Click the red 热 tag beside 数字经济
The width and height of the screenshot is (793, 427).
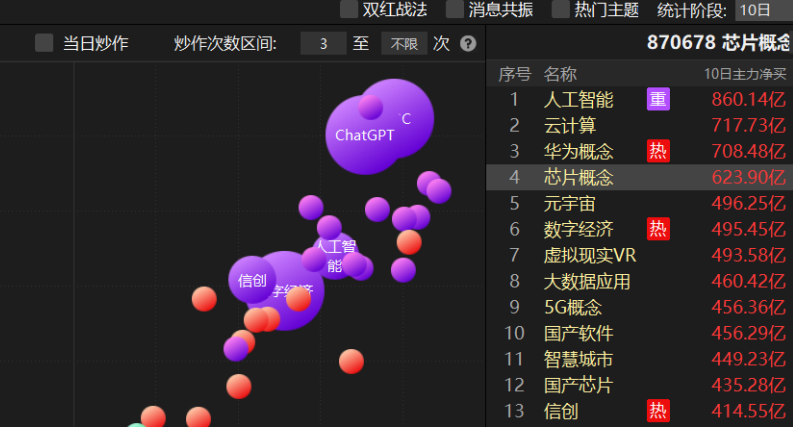pos(658,229)
